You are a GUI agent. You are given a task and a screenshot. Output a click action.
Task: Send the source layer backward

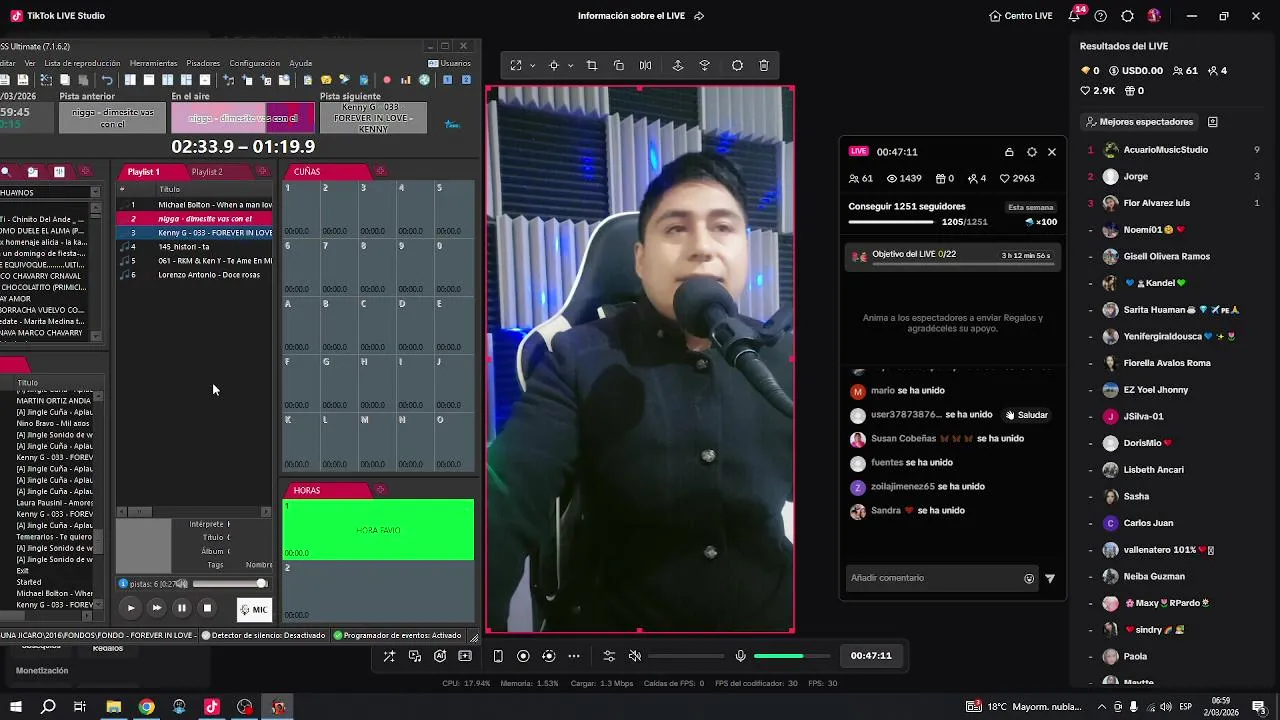tap(705, 66)
